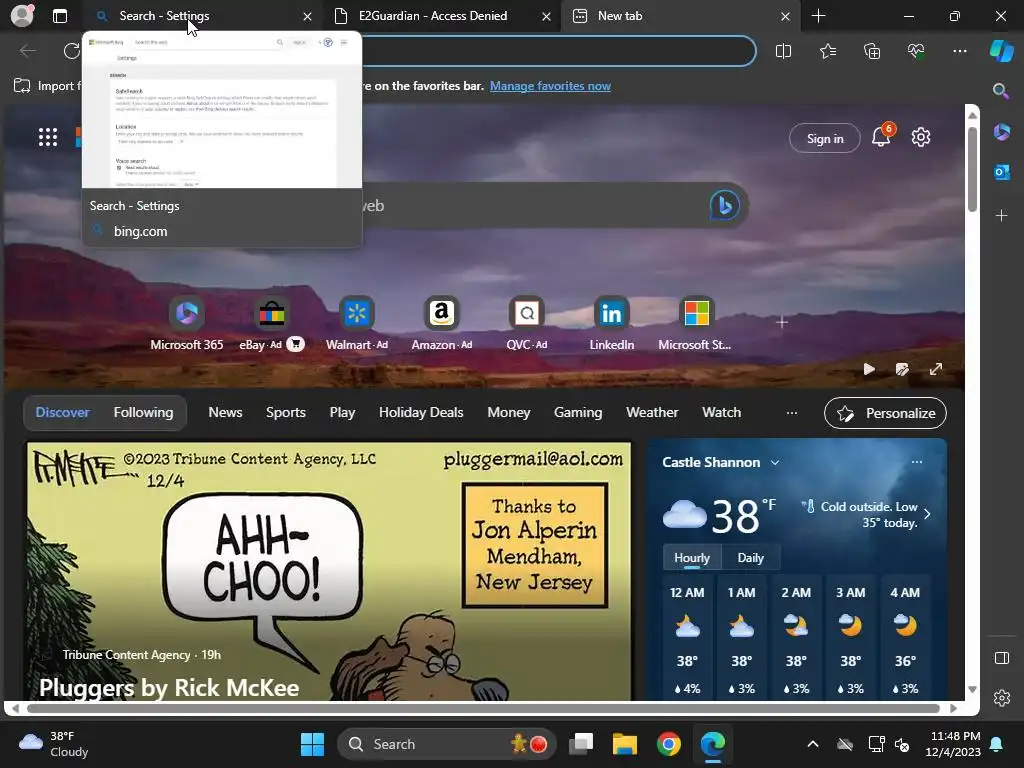The height and width of the screenshot is (768, 1024).
Task: Open the Collections icon in toolbar
Action: pyautogui.click(x=872, y=51)
